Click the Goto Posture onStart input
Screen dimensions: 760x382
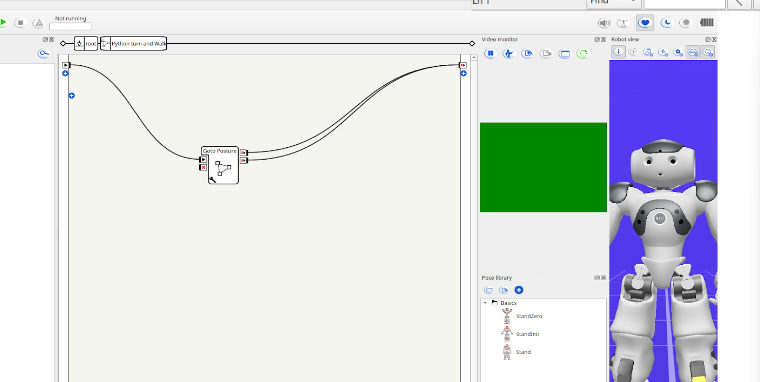click(x=204, y=159)
